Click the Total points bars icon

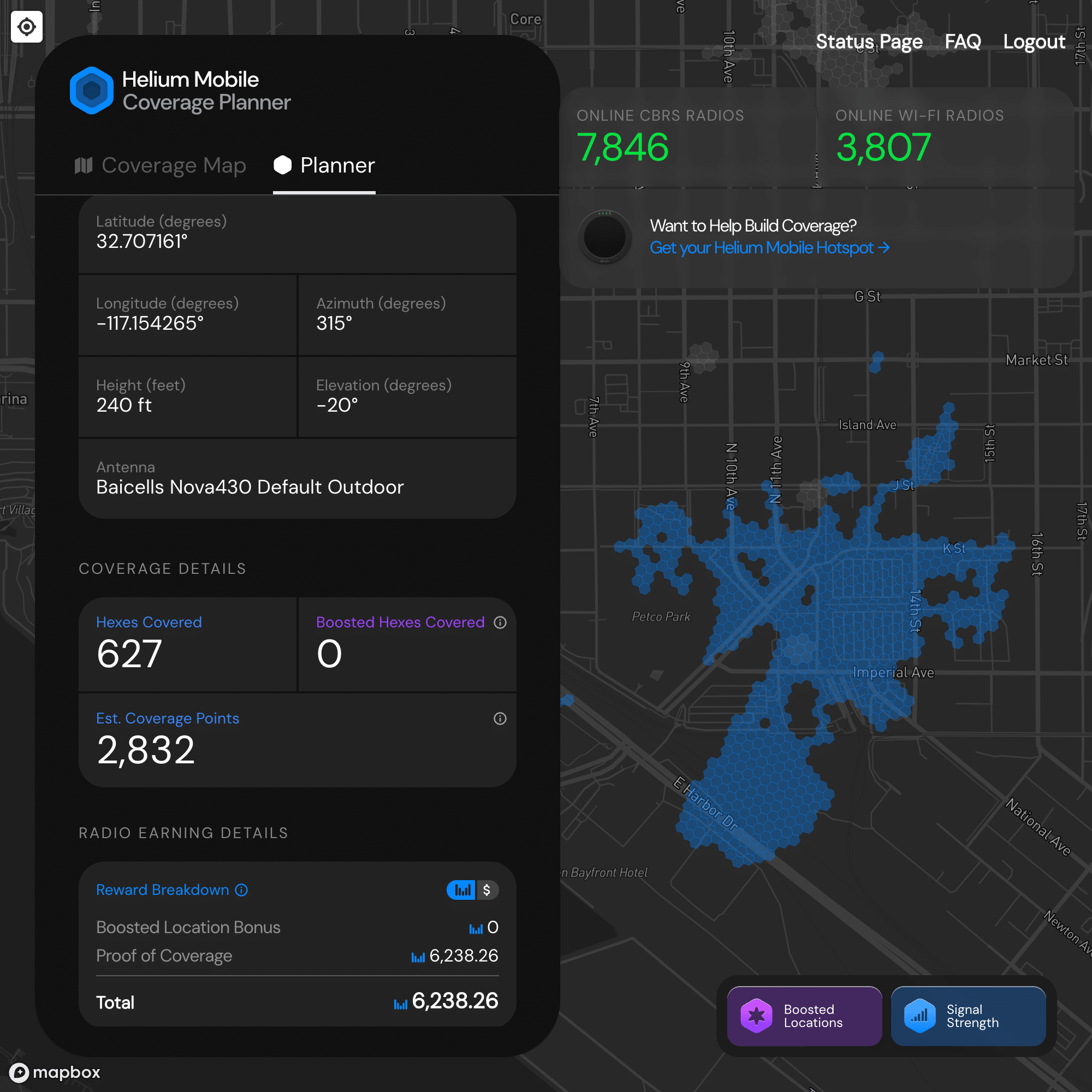click(401, 1004)
